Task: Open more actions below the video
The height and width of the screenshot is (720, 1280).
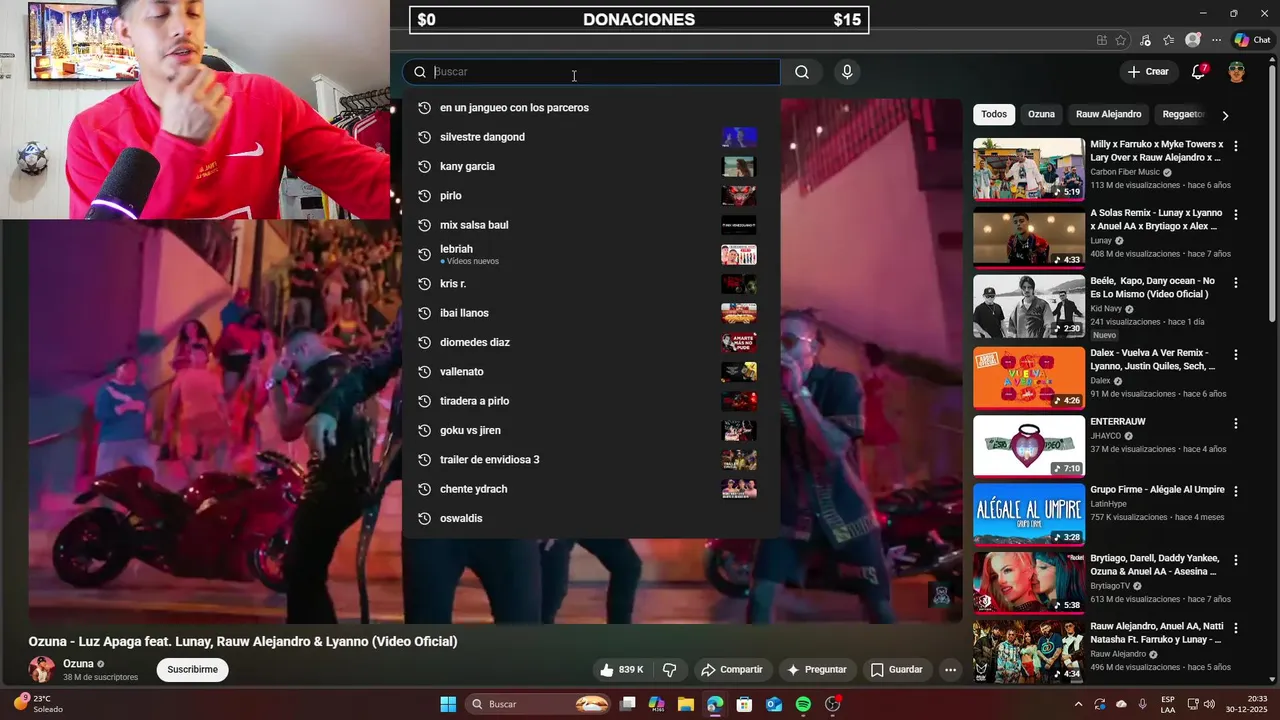Action: click(x=951, y=670)
